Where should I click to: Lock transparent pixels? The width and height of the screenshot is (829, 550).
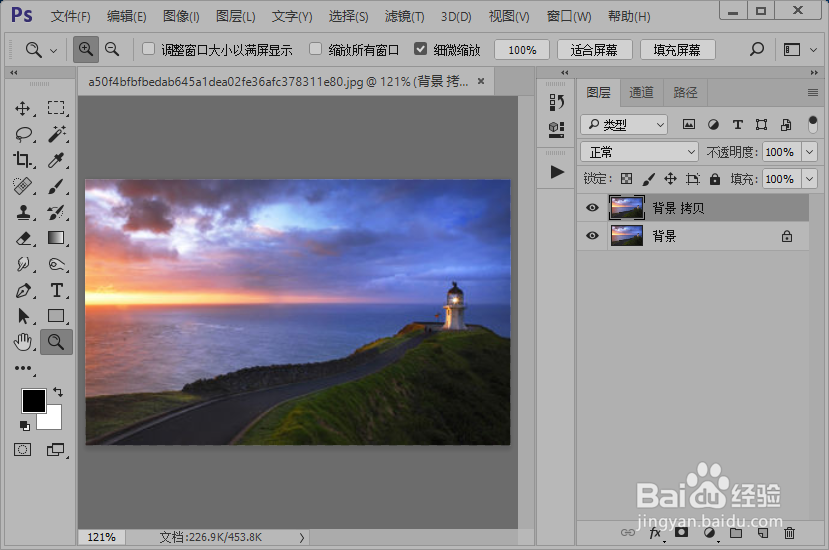(626, 179)
